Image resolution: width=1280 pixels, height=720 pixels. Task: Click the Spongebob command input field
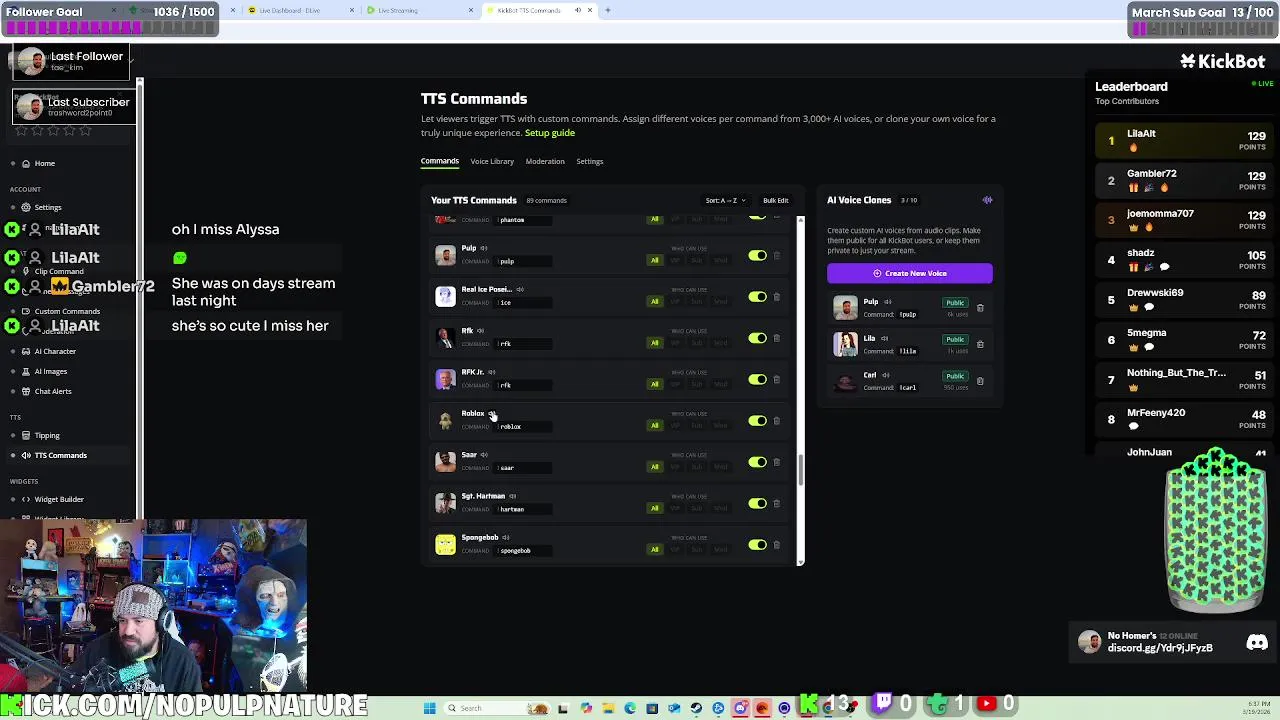tap(524, 551)
